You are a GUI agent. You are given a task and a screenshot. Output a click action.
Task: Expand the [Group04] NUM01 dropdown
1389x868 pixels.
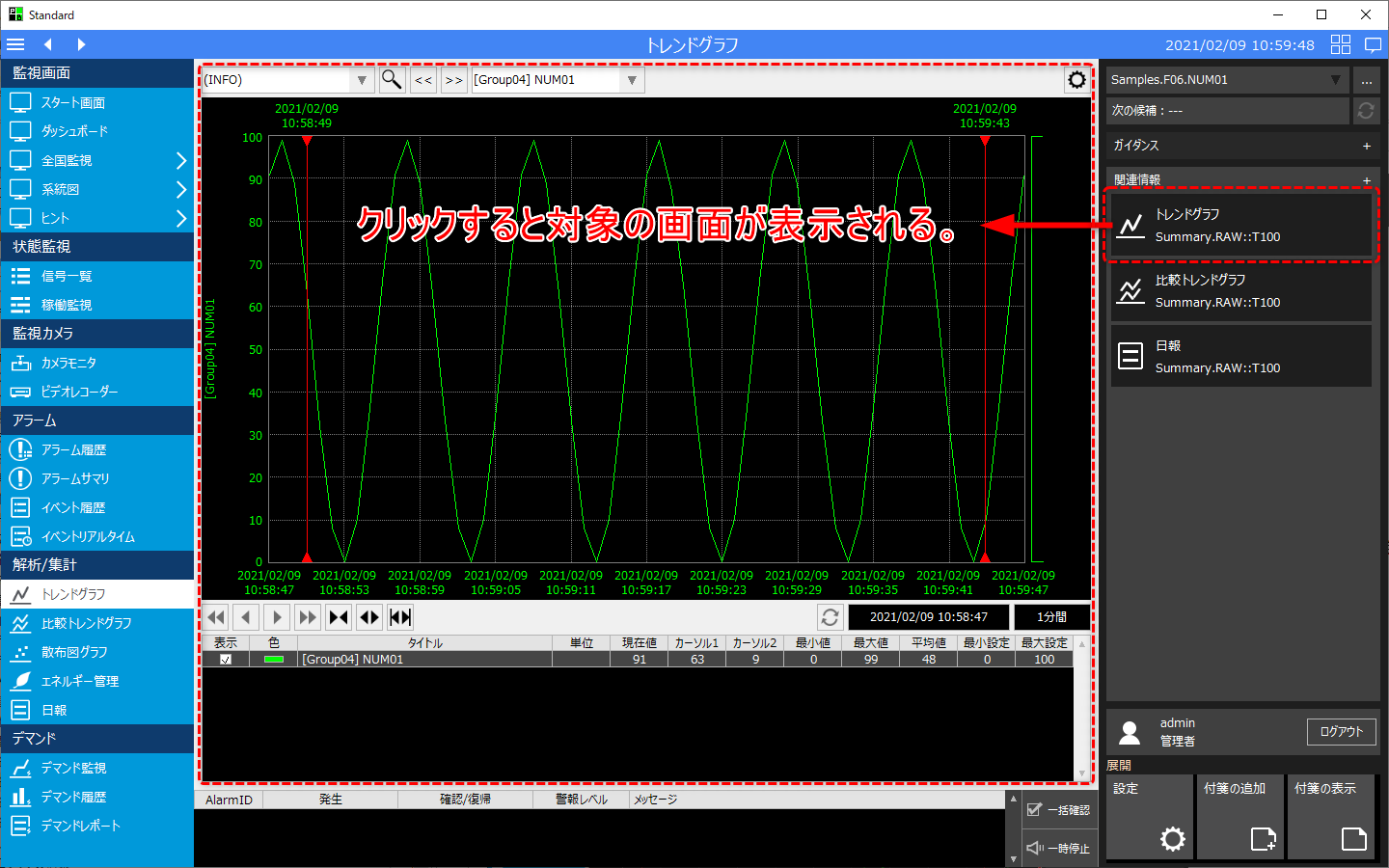click(632, 80)
